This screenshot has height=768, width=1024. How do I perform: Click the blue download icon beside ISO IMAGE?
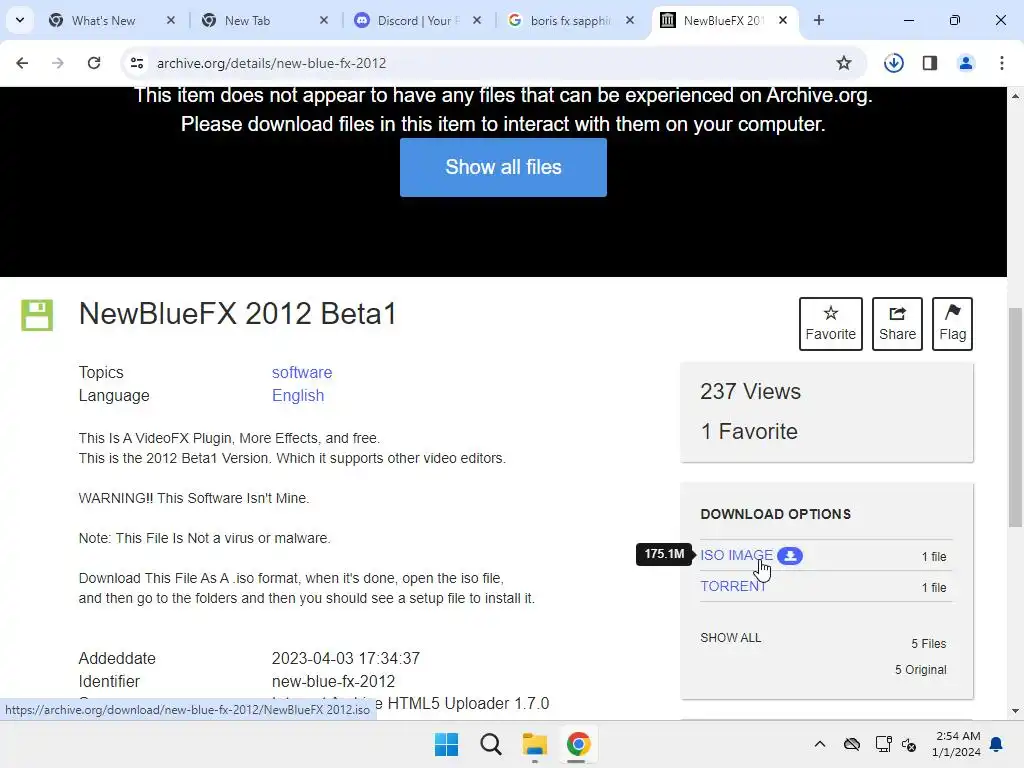[790, 556]
